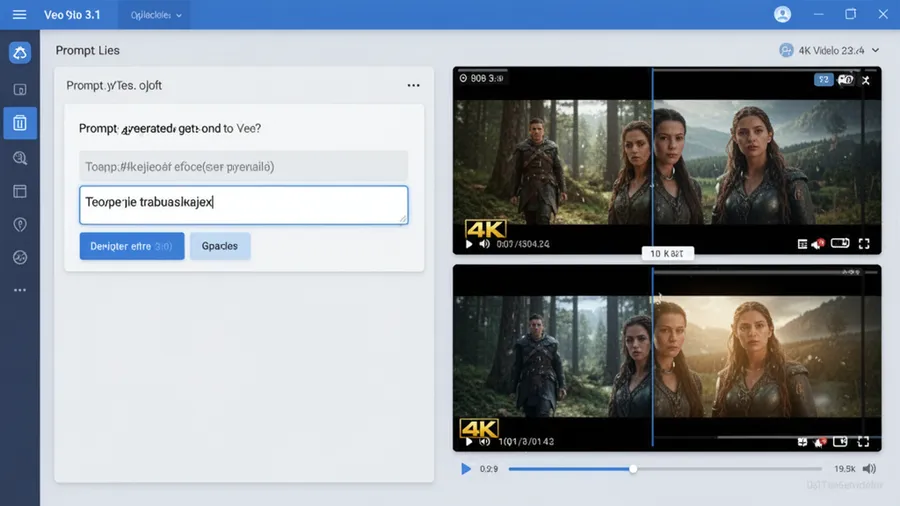The height and width of the screenshot is (506, 900).
Task: Click the volume icon beside 19.5k
Action: click(869, 469)
